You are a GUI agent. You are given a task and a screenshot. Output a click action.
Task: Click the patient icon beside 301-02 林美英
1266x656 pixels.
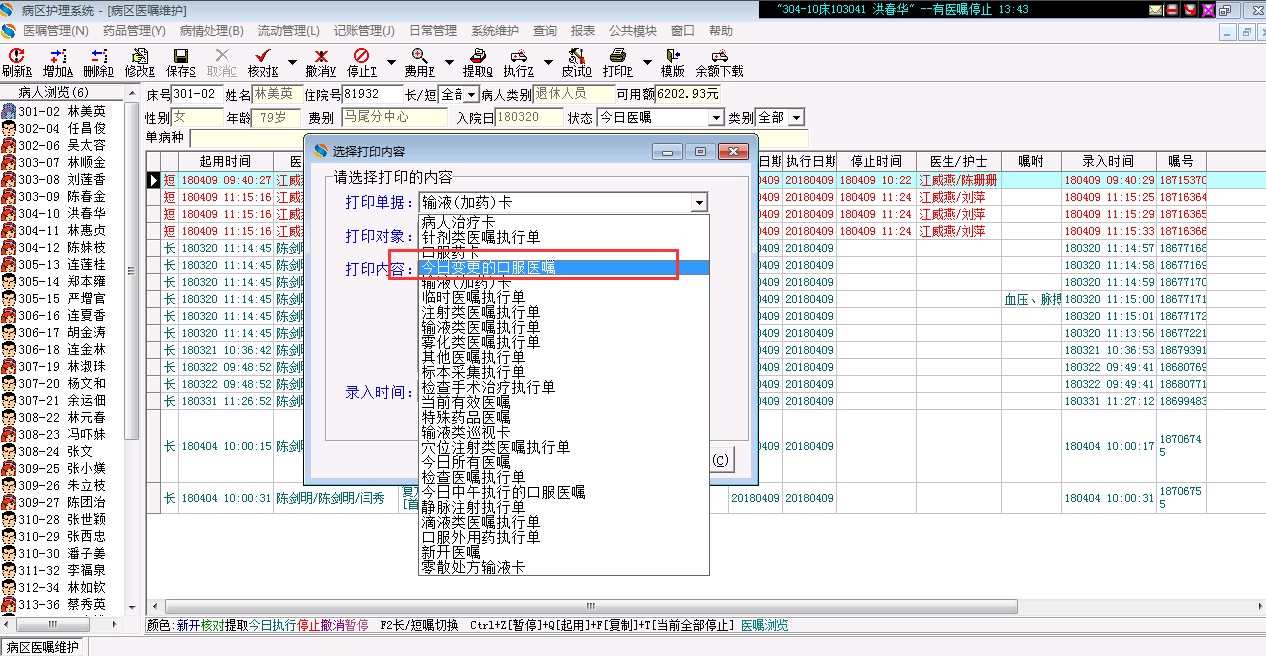[x=8, y=111]
